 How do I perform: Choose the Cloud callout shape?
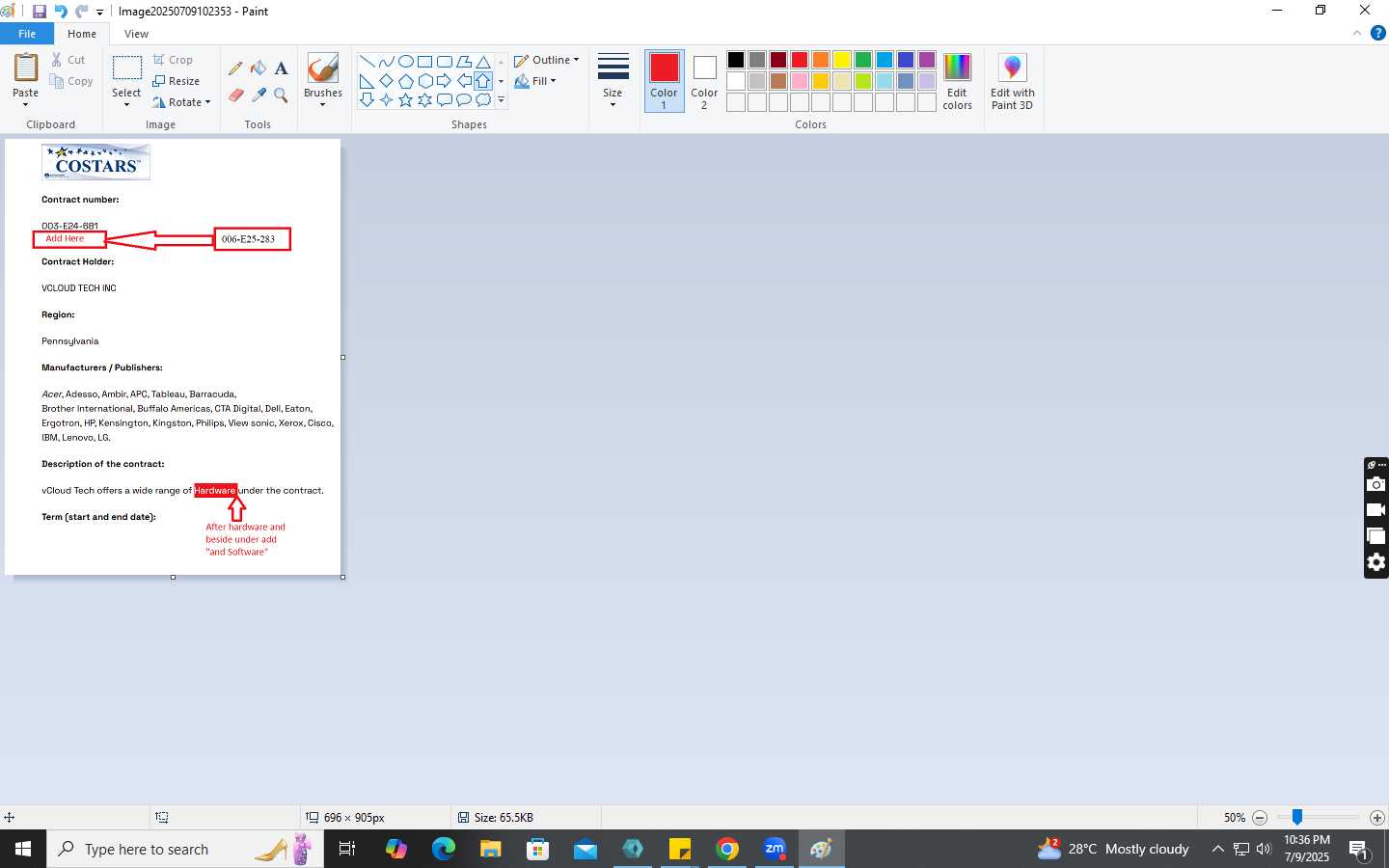point(483,100)
